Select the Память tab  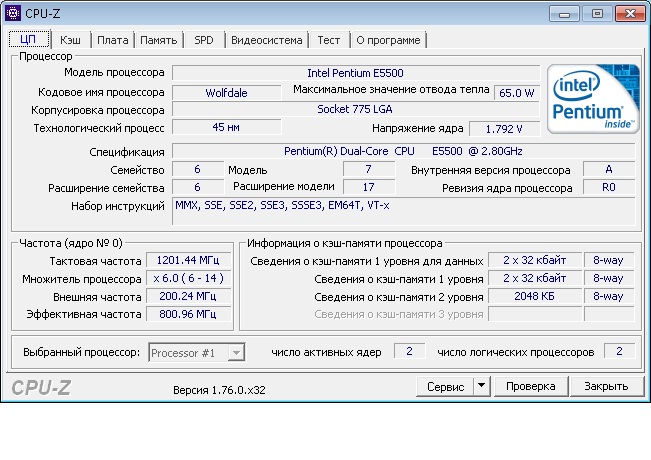pos(159,40)
